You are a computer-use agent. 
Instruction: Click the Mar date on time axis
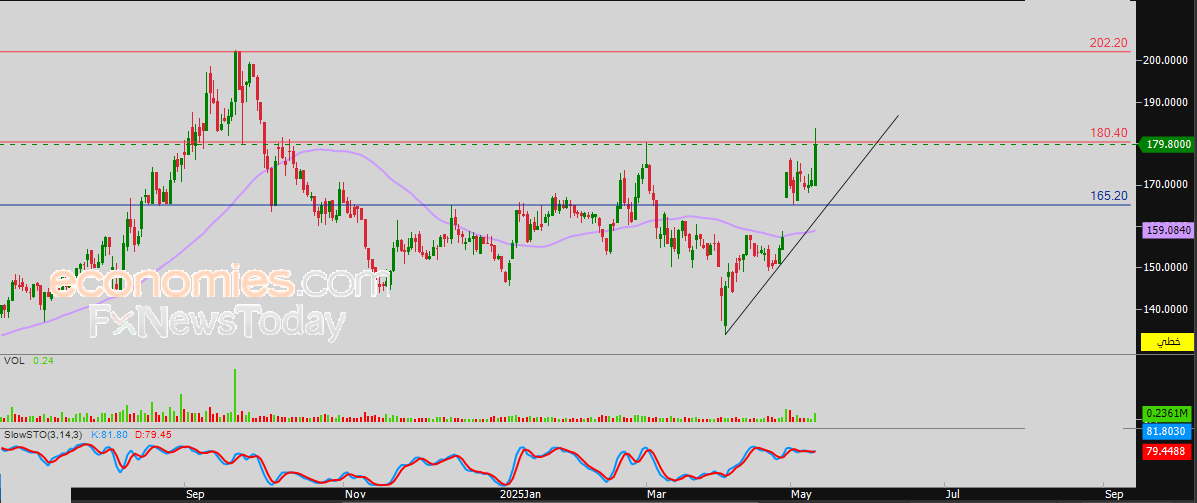tap(657, 495)
